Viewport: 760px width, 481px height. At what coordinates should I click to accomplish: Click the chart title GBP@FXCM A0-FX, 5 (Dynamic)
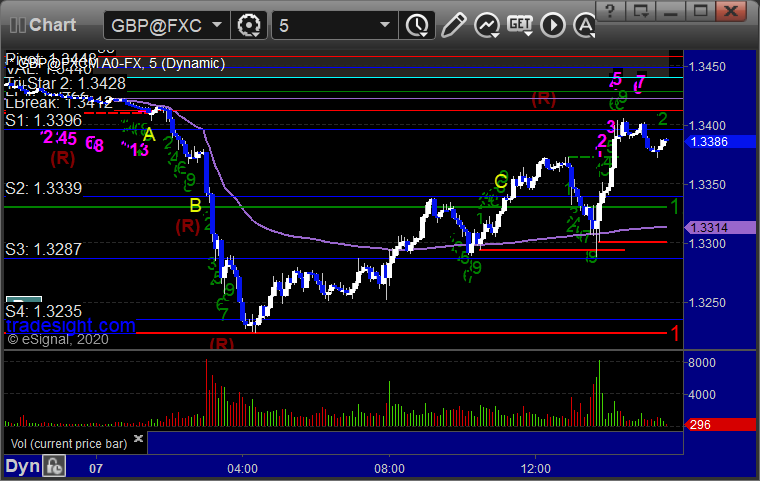(x=121, y=63)
